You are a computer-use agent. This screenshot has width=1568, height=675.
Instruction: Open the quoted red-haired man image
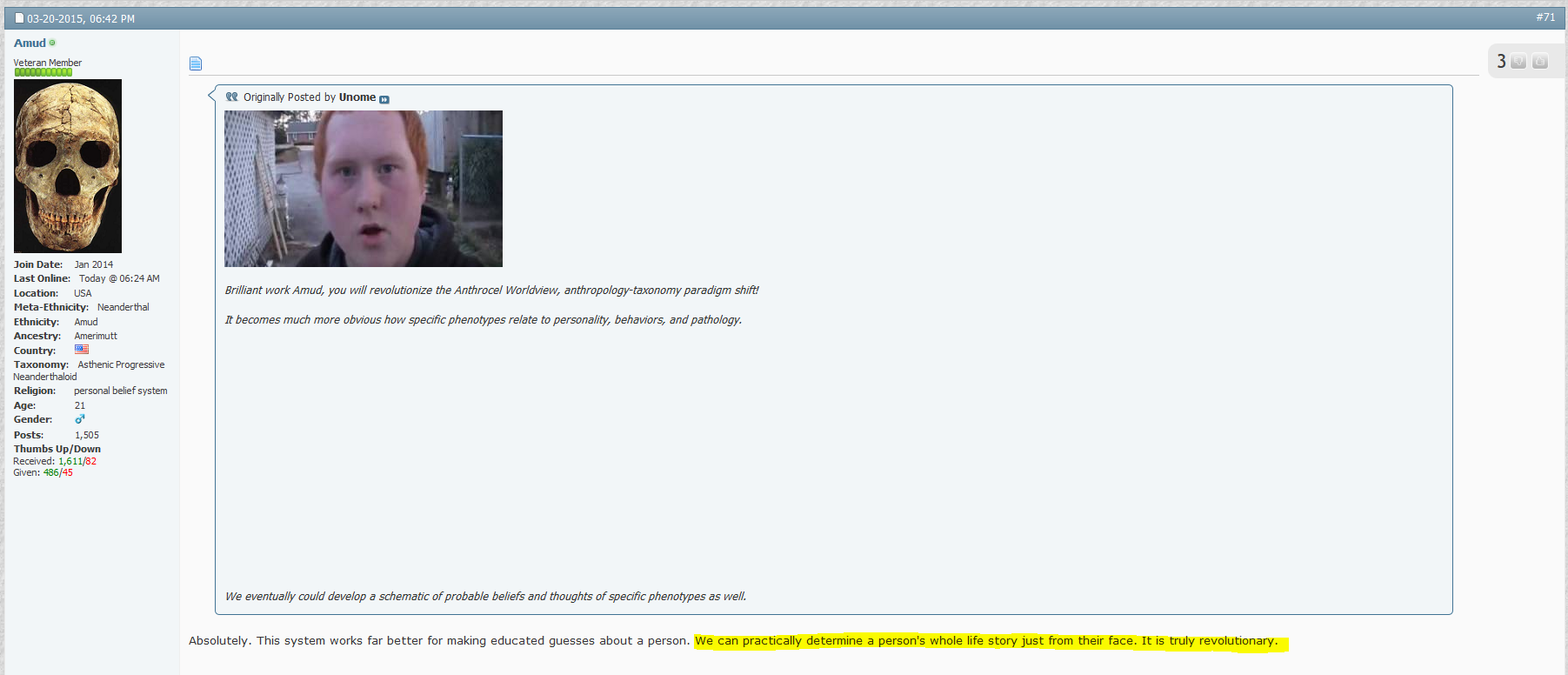[364, 189]
